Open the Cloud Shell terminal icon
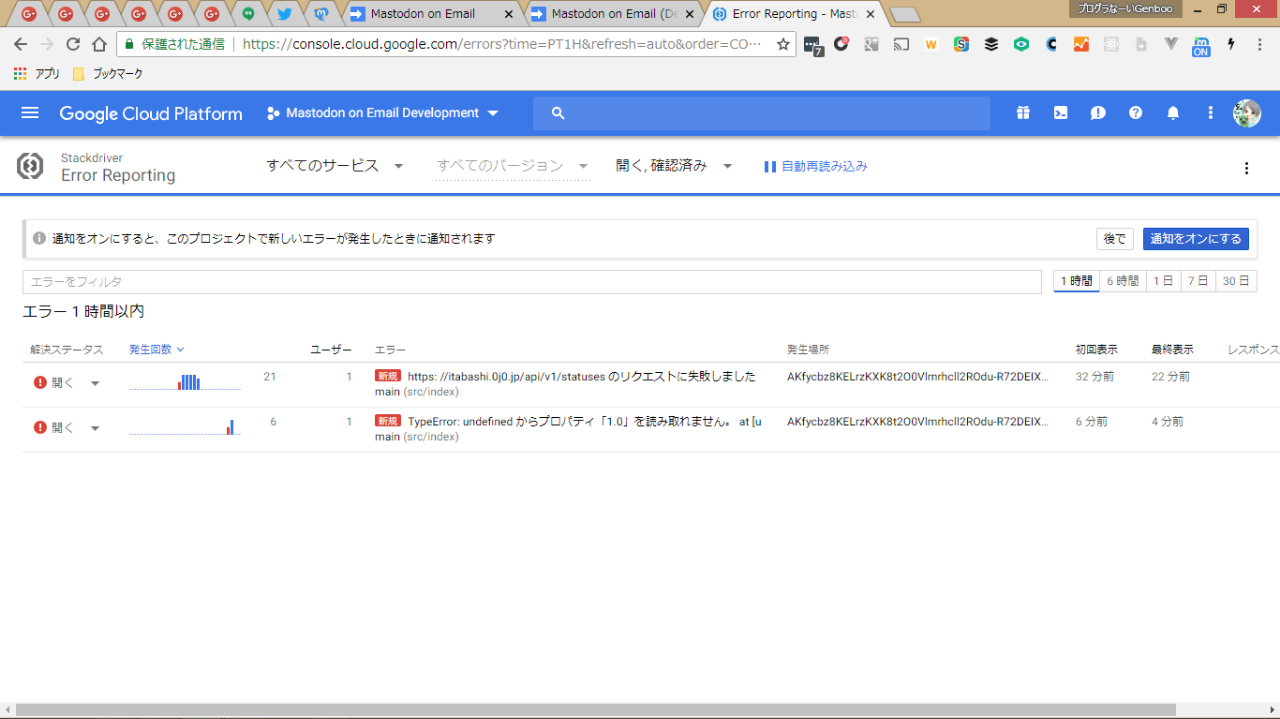 pyautogui.click(x=1060, y=113)
